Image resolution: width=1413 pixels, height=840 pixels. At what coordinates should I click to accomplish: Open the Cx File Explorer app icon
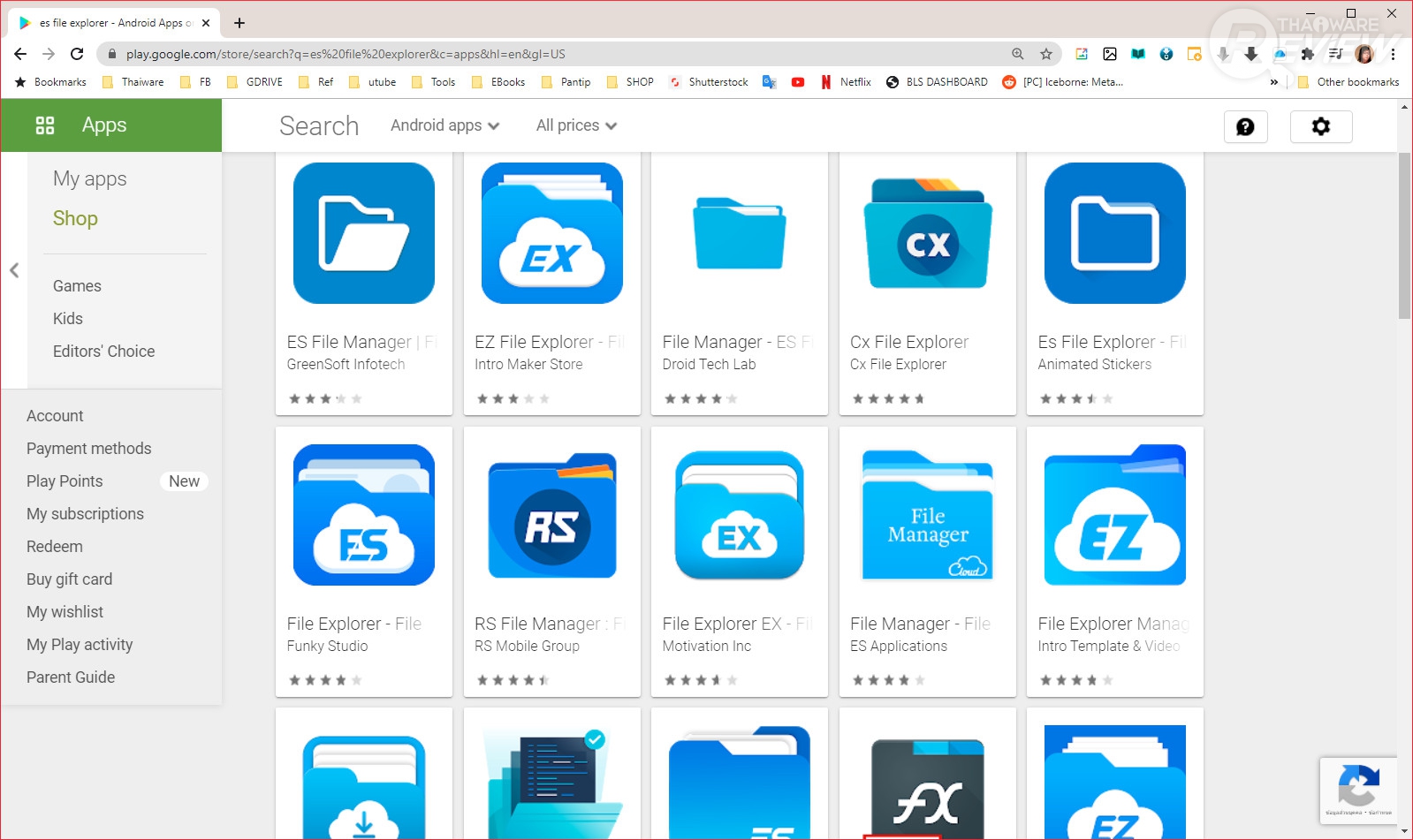point(927,234)
